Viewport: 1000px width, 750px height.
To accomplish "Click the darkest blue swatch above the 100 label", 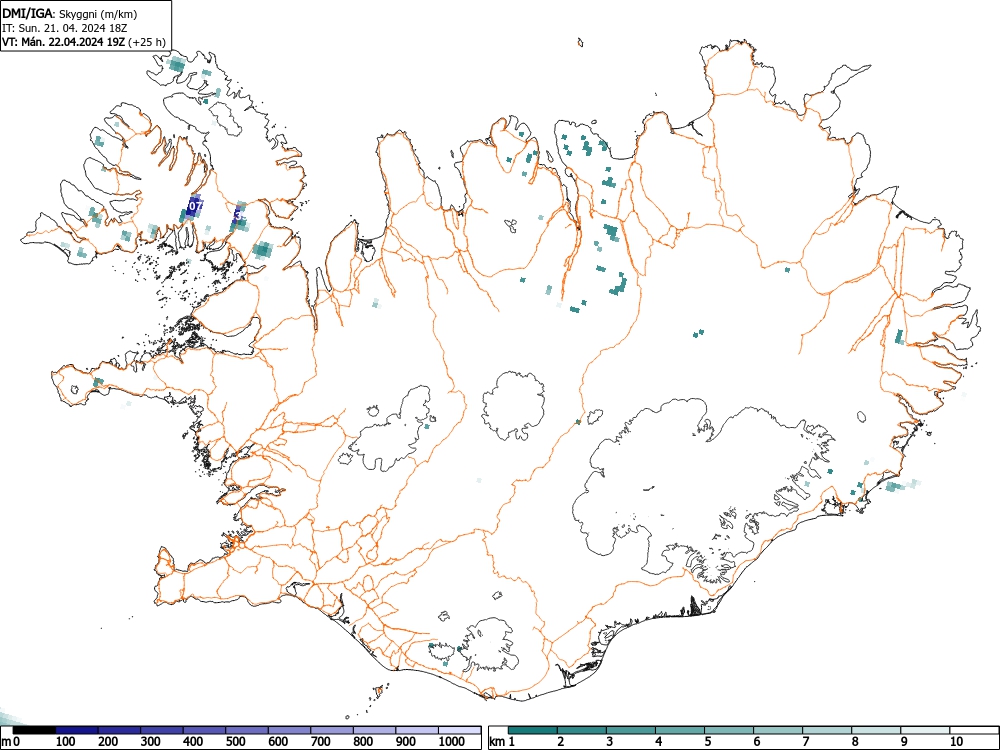I will click(77, 730).
